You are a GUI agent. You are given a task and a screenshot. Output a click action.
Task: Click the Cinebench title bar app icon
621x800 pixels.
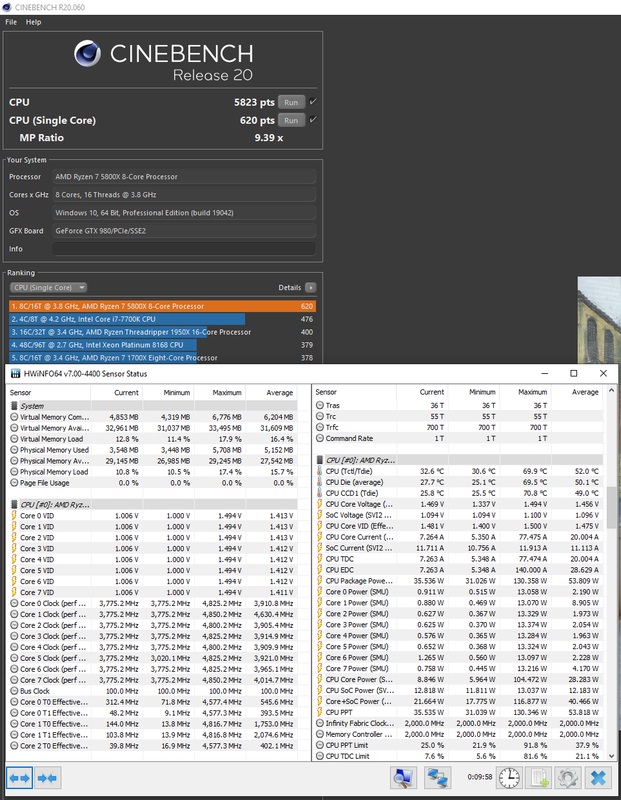[7, 7]
